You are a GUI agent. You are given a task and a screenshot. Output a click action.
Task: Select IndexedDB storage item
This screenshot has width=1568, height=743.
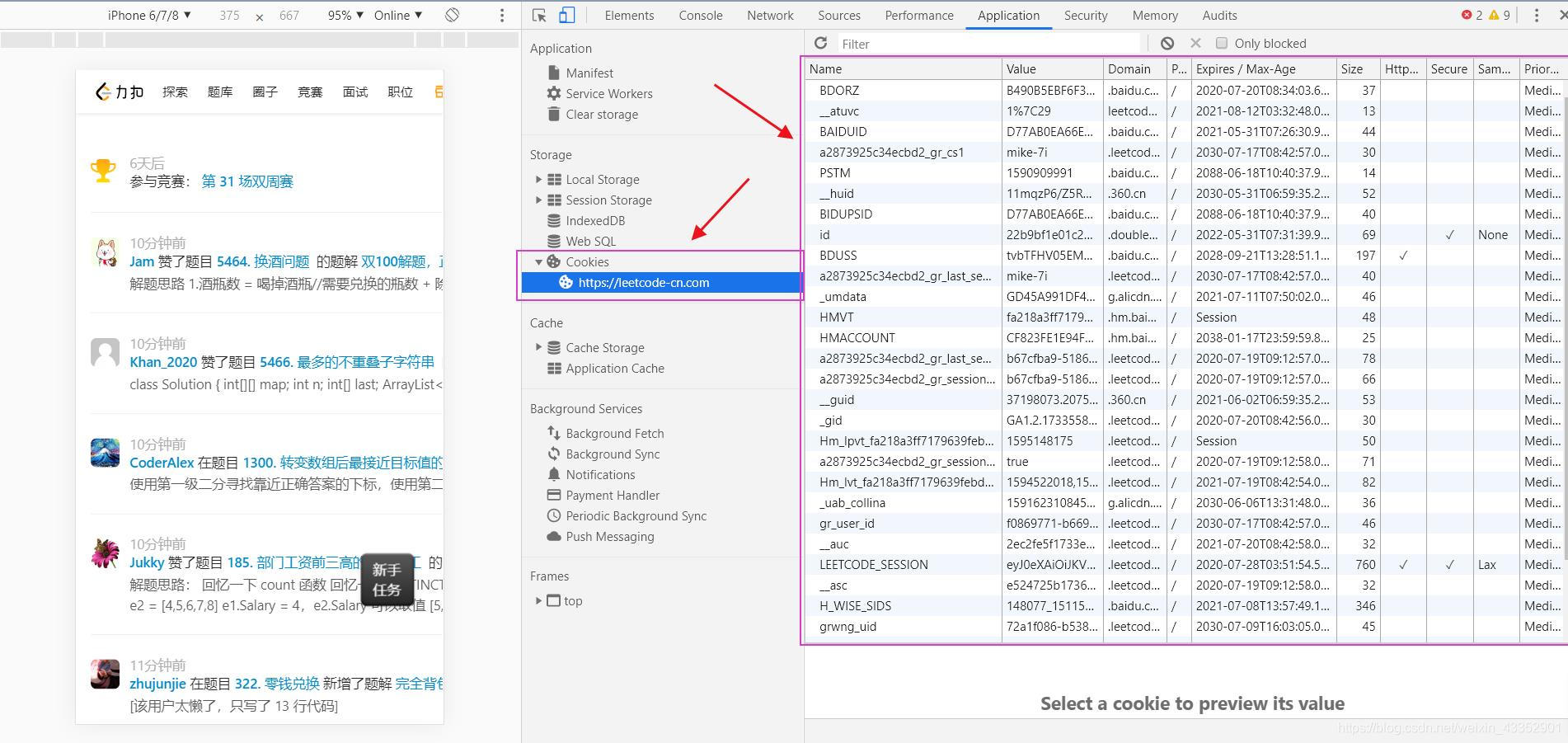pos(595,220)
